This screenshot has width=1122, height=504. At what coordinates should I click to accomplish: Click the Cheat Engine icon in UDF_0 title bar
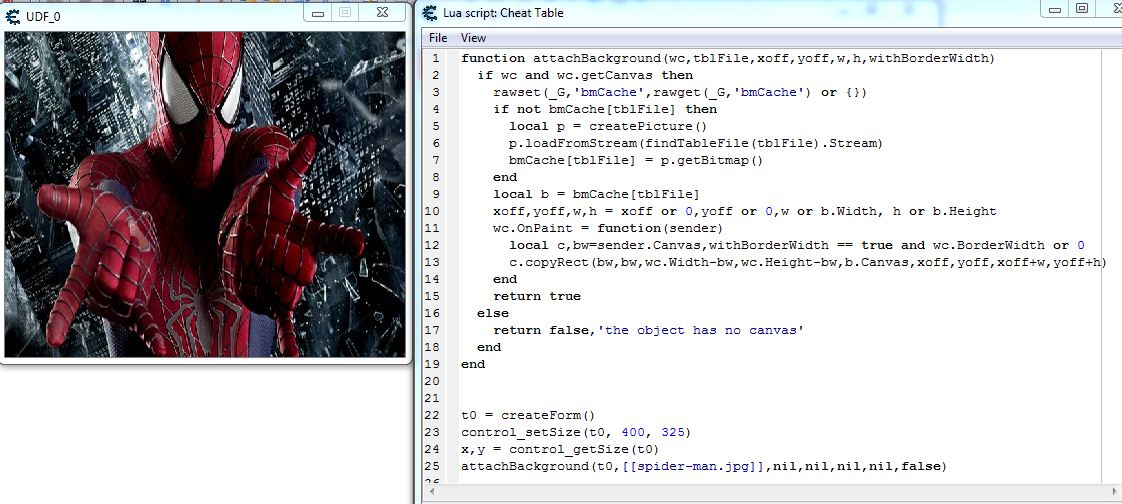click(13, 15)
